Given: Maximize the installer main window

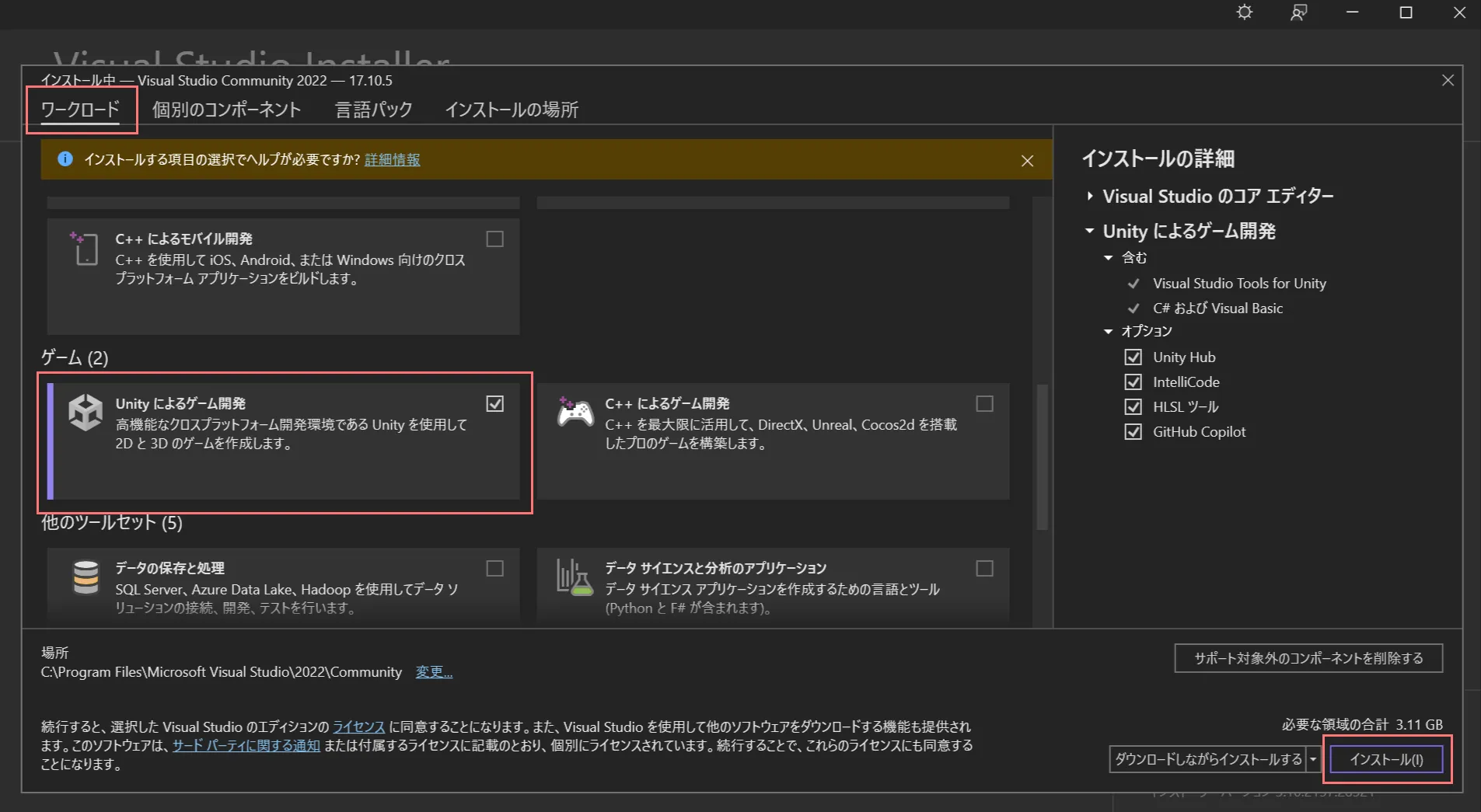Looking at the screenshot, I should 1406,12.
